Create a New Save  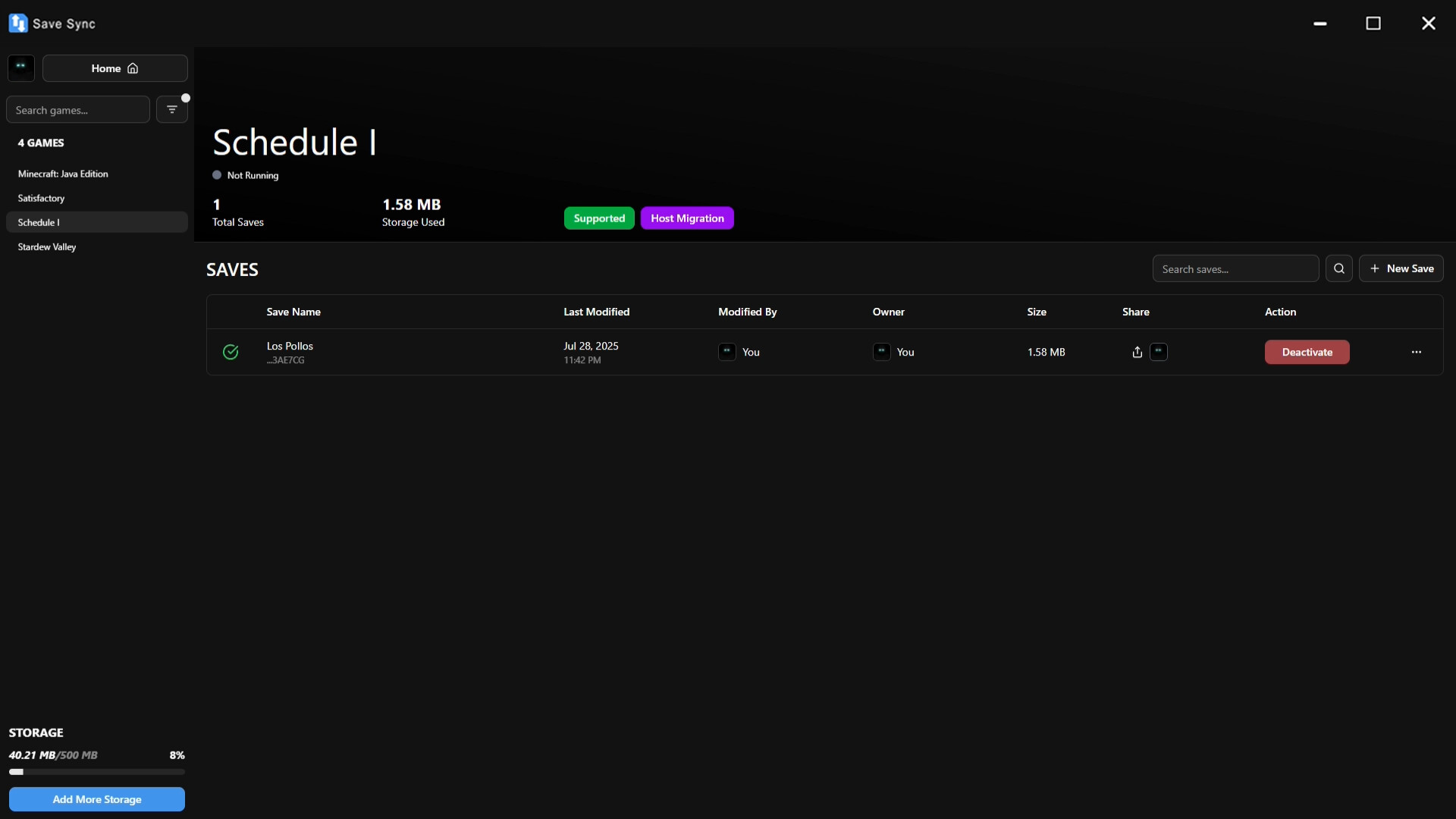tap(1401, 268)
